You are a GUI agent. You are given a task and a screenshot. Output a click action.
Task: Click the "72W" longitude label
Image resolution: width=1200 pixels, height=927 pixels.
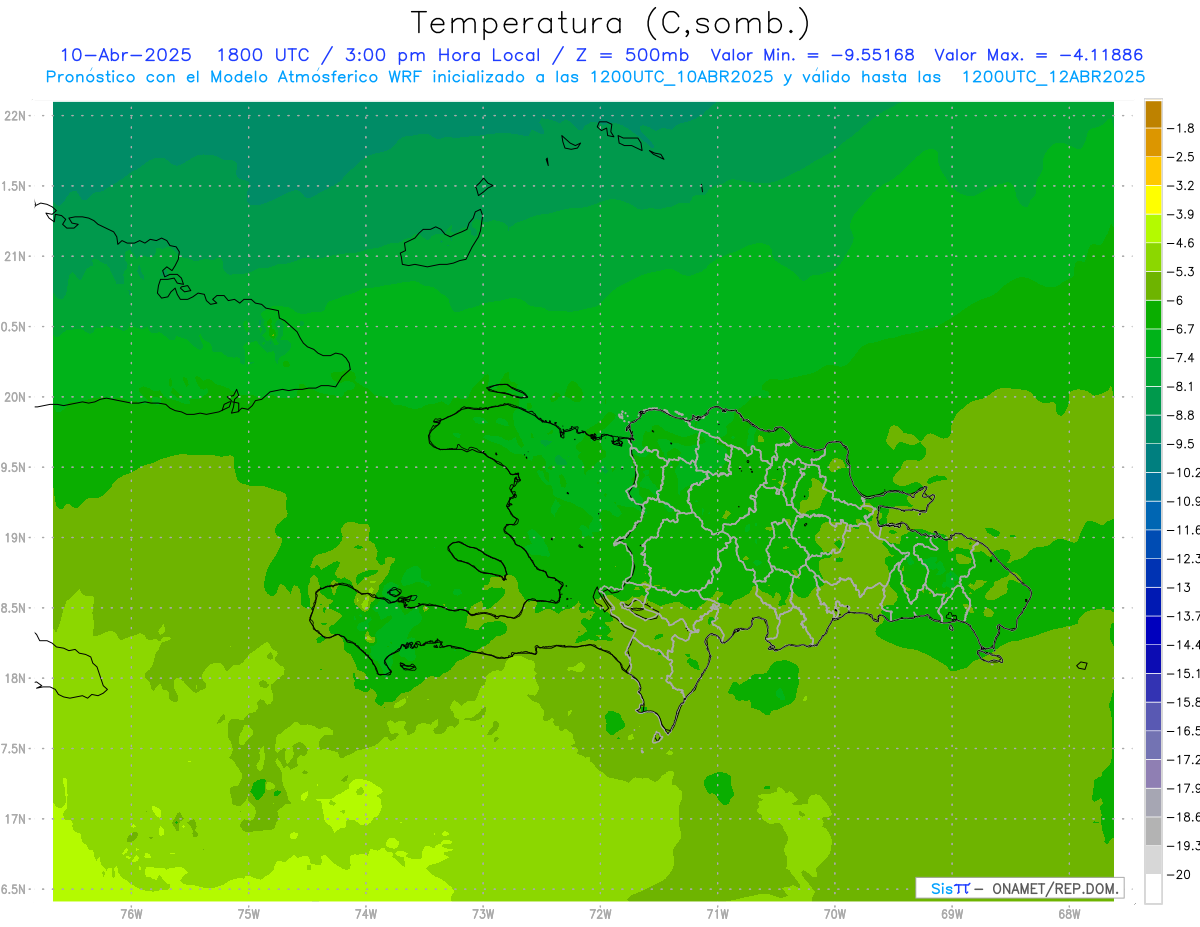click(x=600, y=913)
